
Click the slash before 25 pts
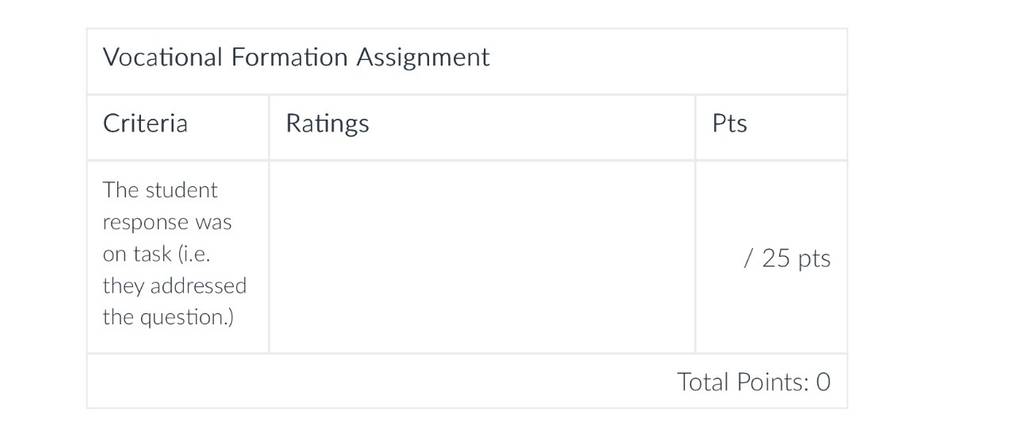(x=748, y=259)
